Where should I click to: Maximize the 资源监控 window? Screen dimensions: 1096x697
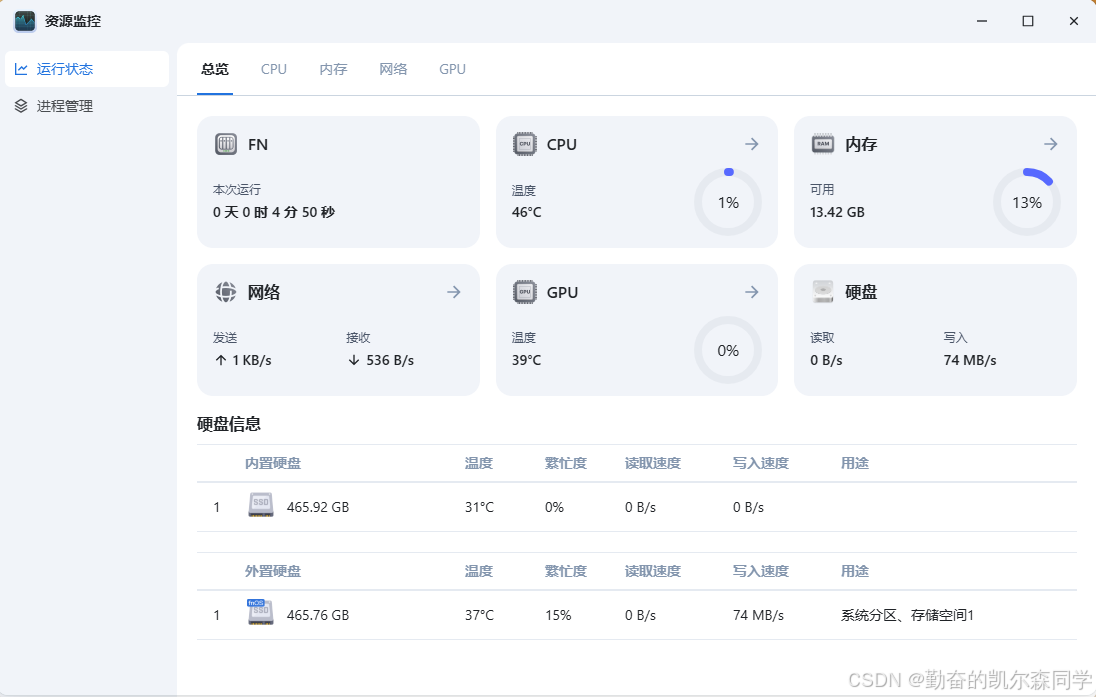pyautogui.click(x=1028, y=21)
